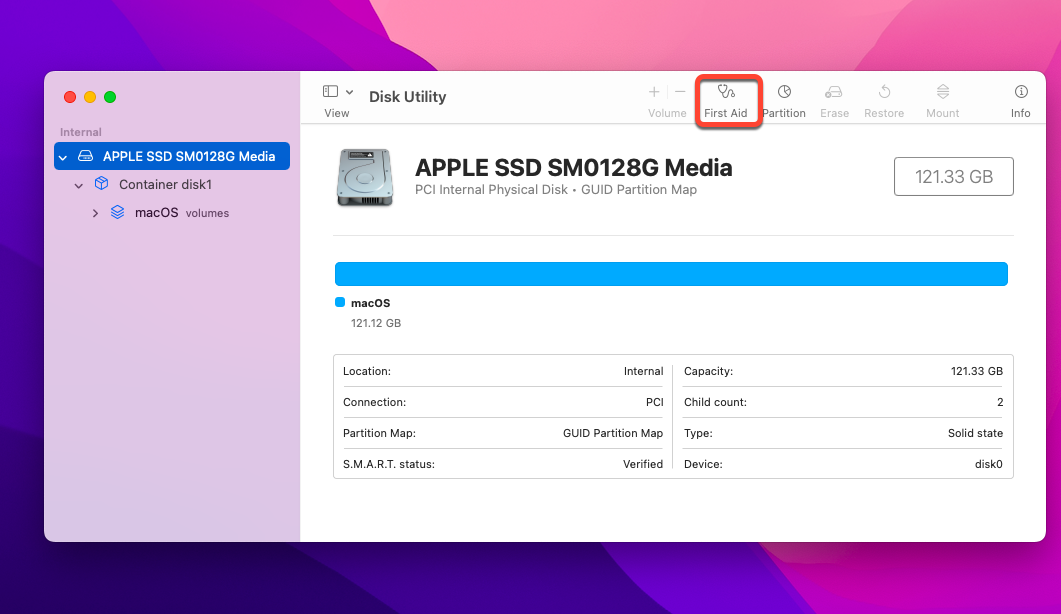
Task: Collapse Container disk1 chevron
Action: click(79, 185)
